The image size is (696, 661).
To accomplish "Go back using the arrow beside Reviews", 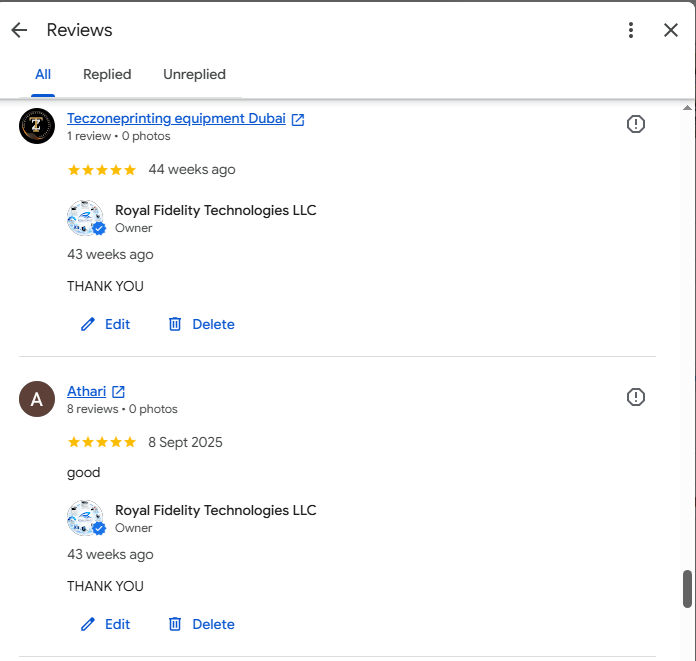I will [19, 30].
